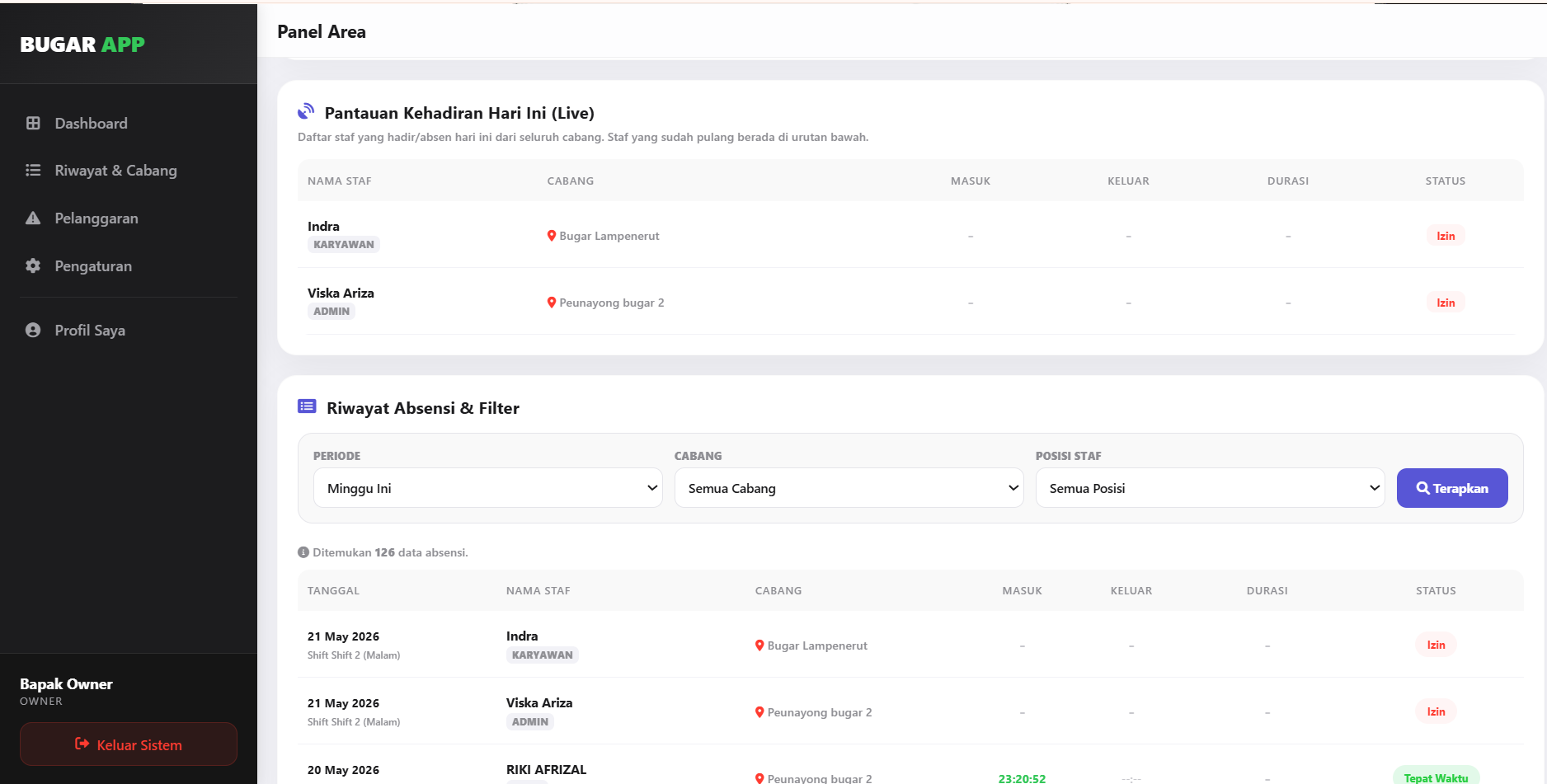1547x784 pixels.
Task: Click Shift 2 (Malam) text under Indra's history date
Action: click(354, 655)
